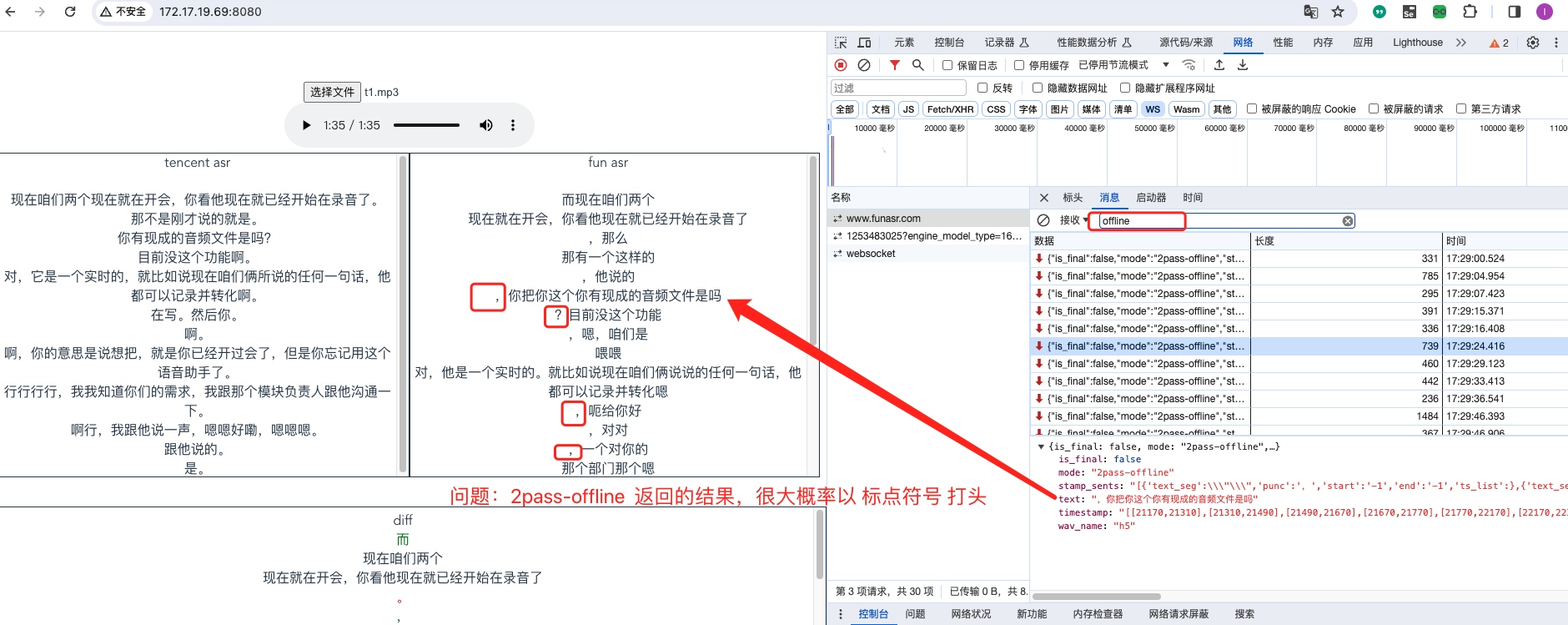Open network search with magnifier icon

click(x=918, y=65)
